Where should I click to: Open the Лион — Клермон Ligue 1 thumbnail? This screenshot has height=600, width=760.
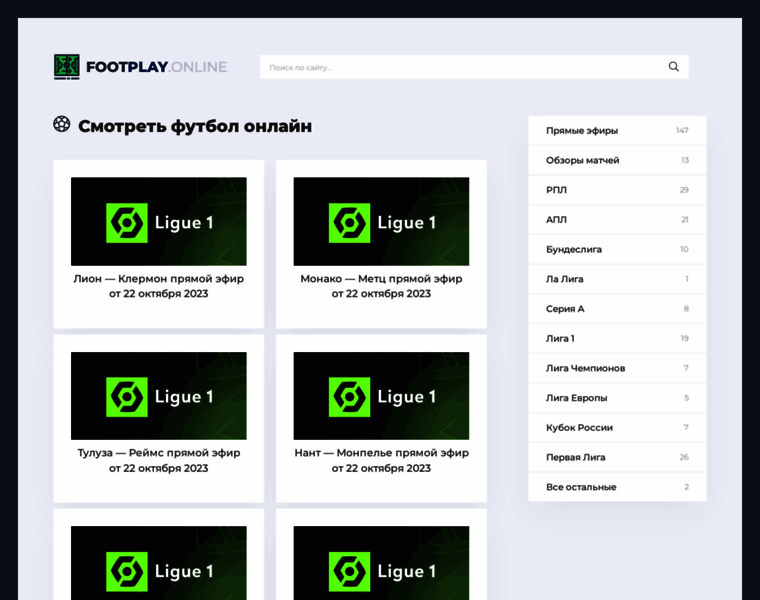tap(158, 221)
